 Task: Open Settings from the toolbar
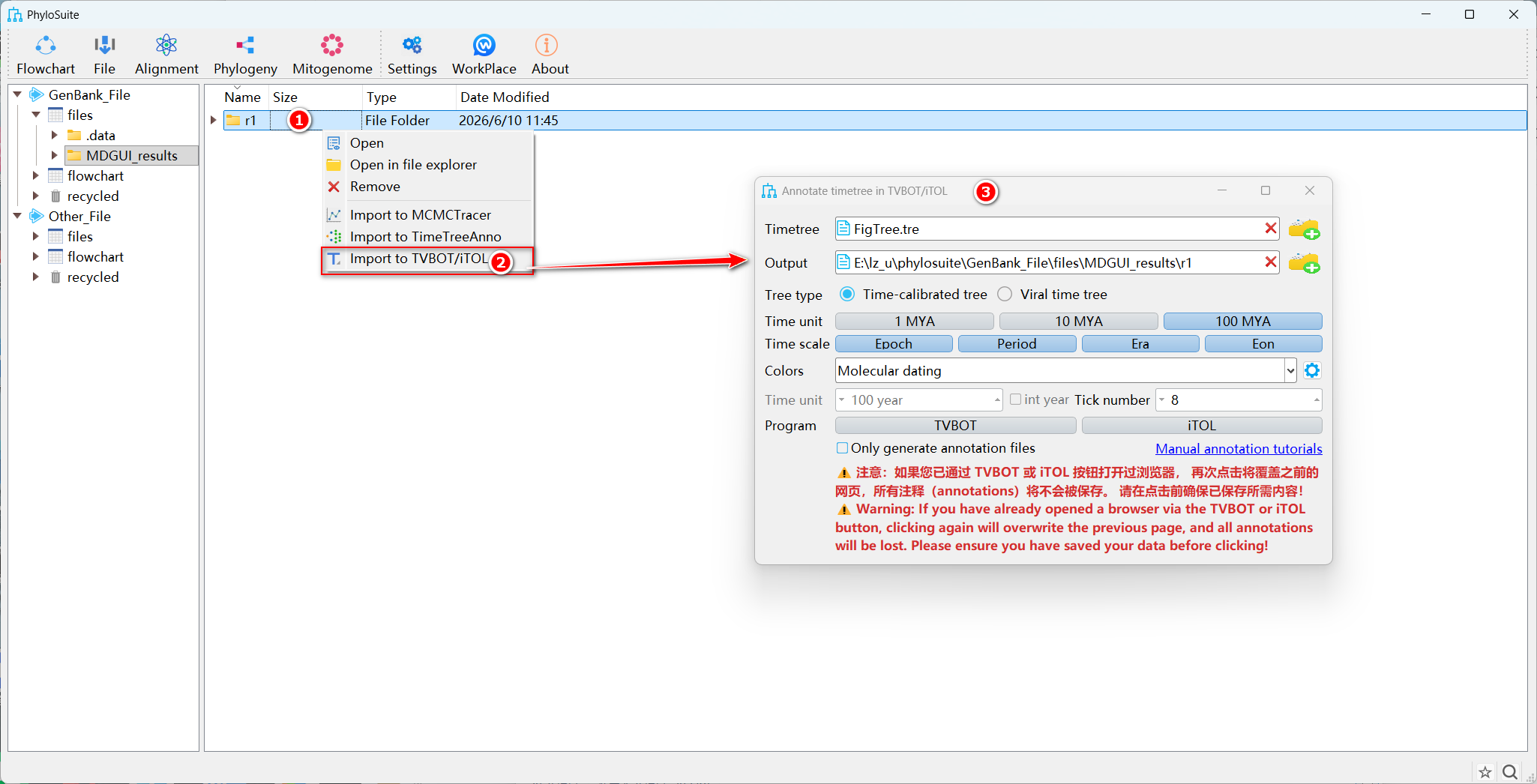click(412, 54)
